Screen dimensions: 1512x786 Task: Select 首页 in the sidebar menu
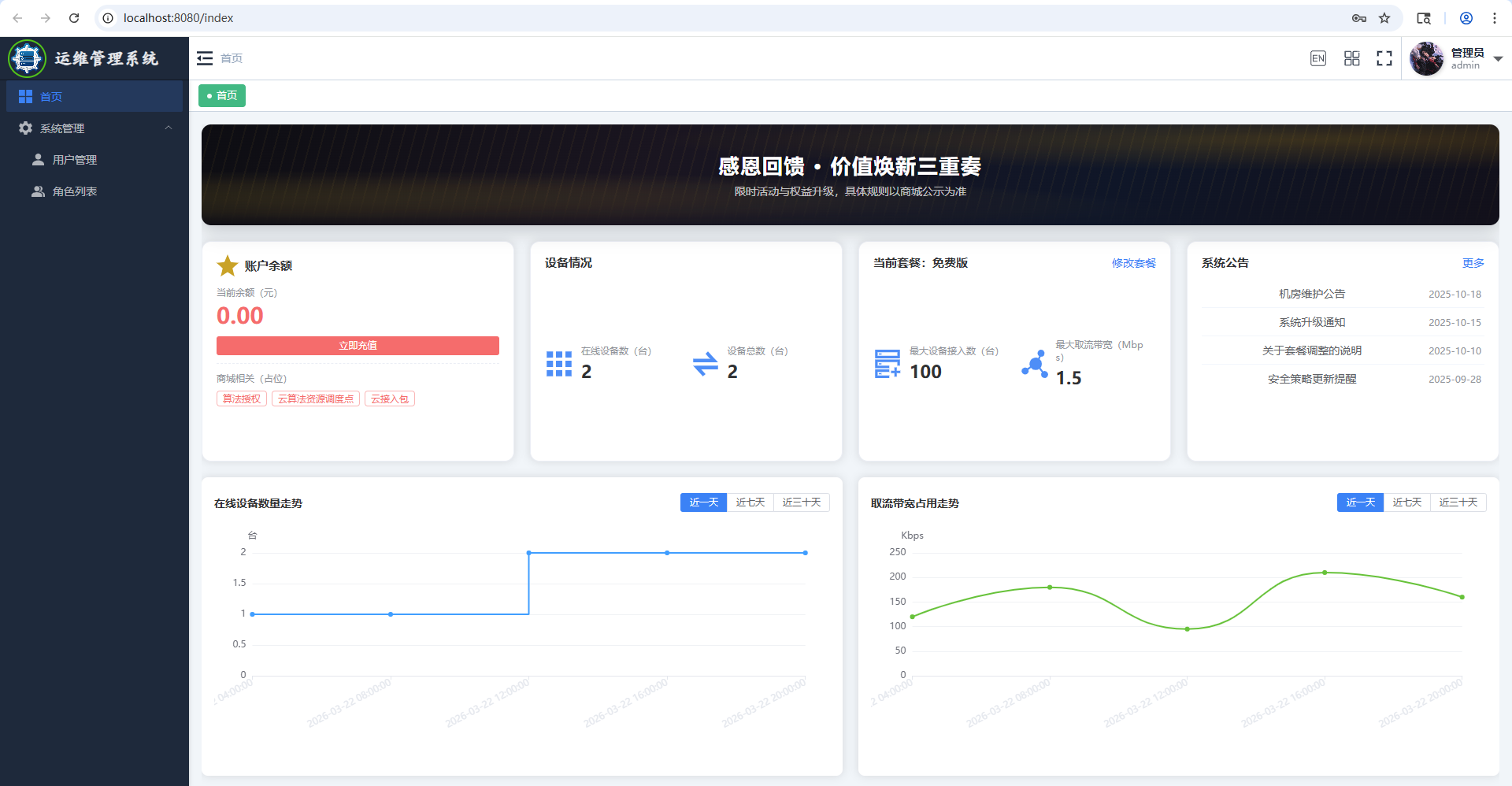click(94, 96)
